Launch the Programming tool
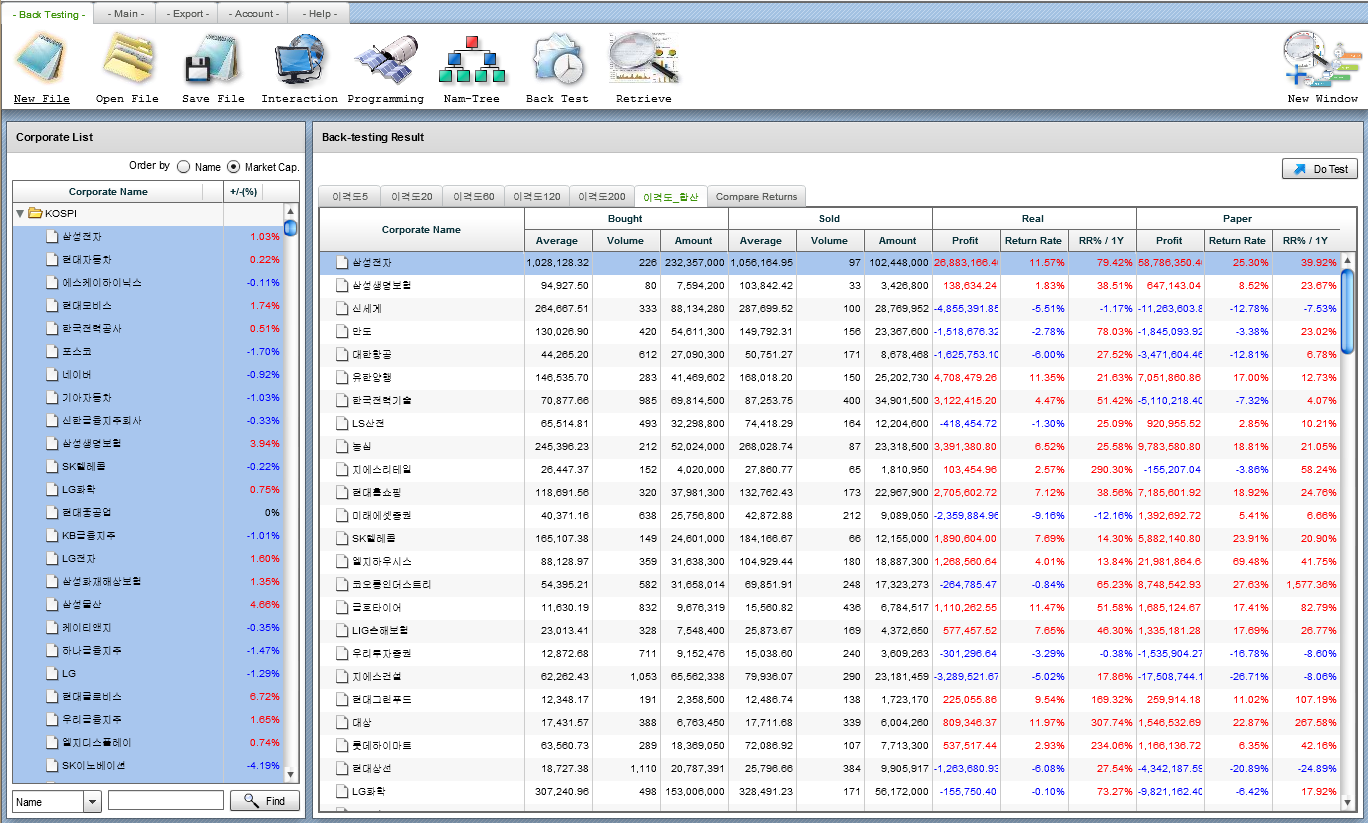1368x823 pixels. coord(385,60)
